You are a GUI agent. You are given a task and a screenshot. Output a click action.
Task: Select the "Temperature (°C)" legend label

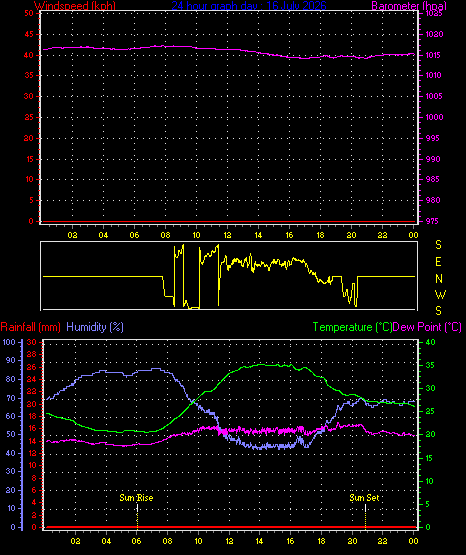pyautogui.click(x=352, y=327)
